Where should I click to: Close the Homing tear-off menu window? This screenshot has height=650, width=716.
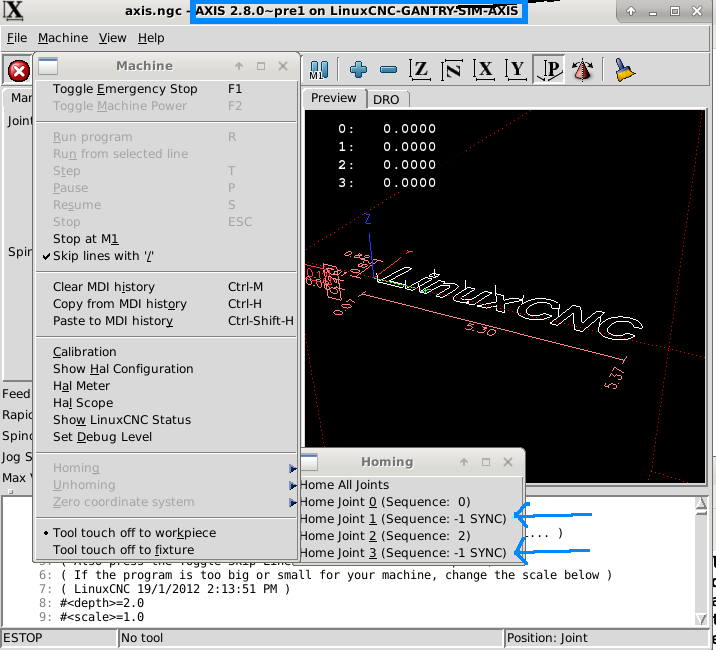508,462
